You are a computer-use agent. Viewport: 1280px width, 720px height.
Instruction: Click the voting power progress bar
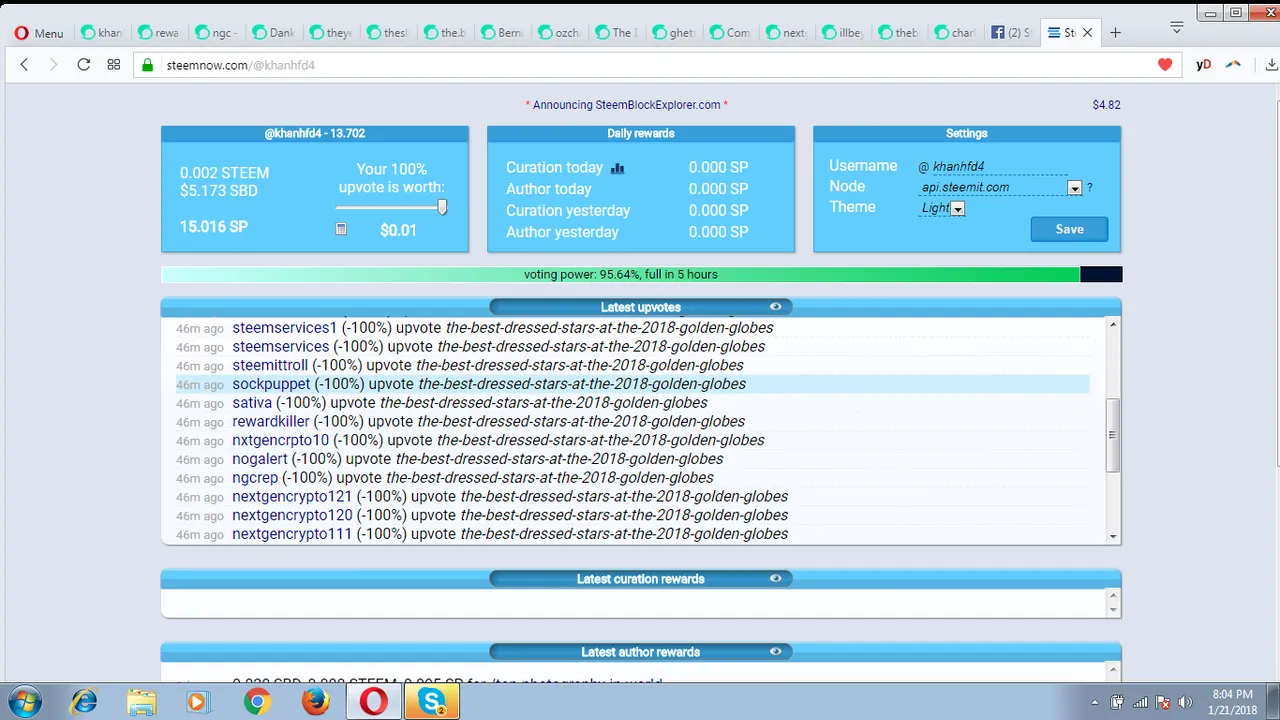coord(641,274)
